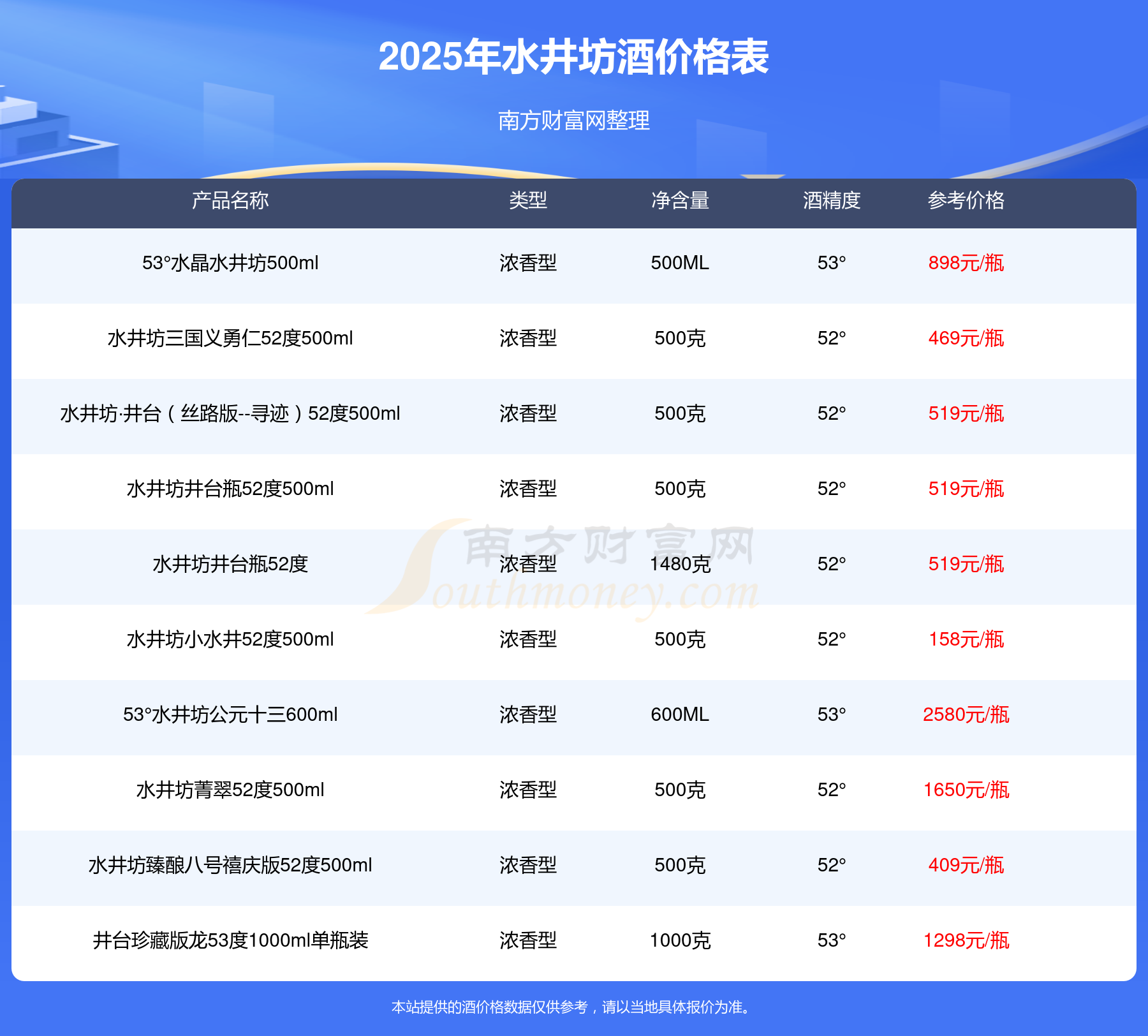
Task: Click the price 2580元/瓶
Action: 966,714
